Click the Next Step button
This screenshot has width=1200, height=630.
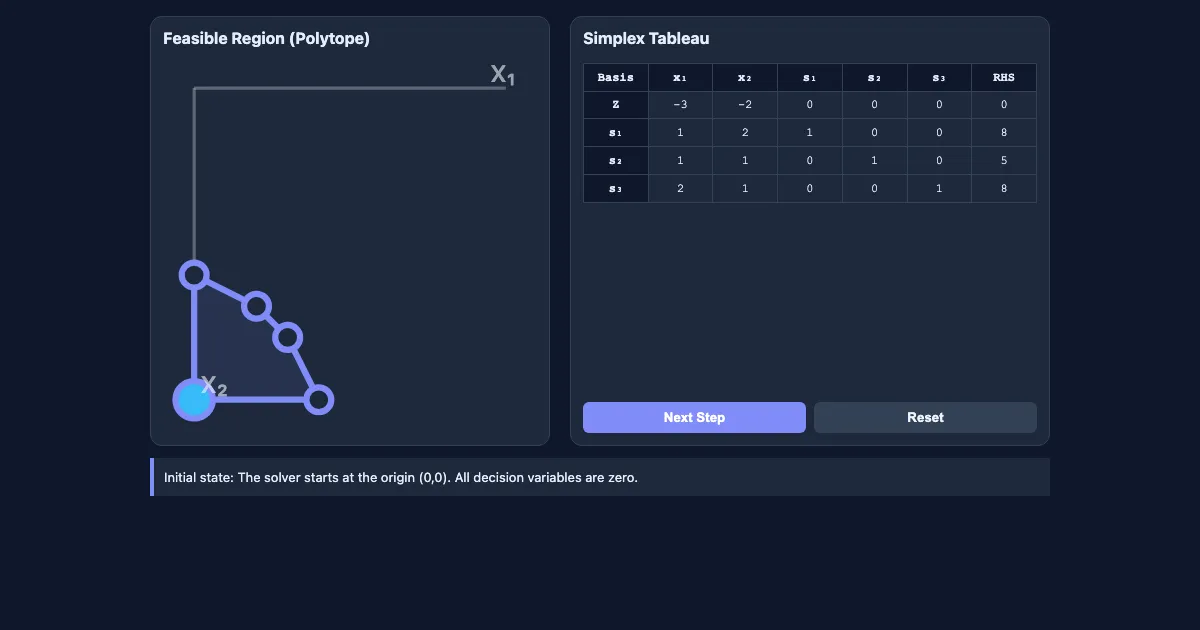pos(694,417)
